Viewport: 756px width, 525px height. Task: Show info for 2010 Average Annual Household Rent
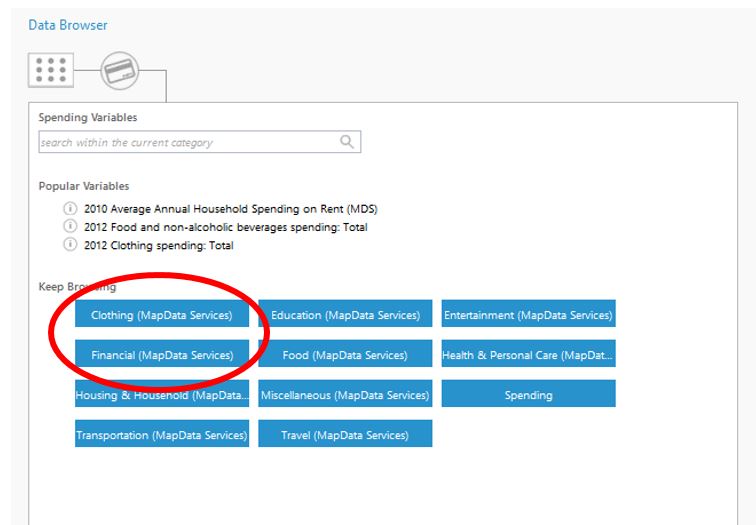[x=70, y=208]
